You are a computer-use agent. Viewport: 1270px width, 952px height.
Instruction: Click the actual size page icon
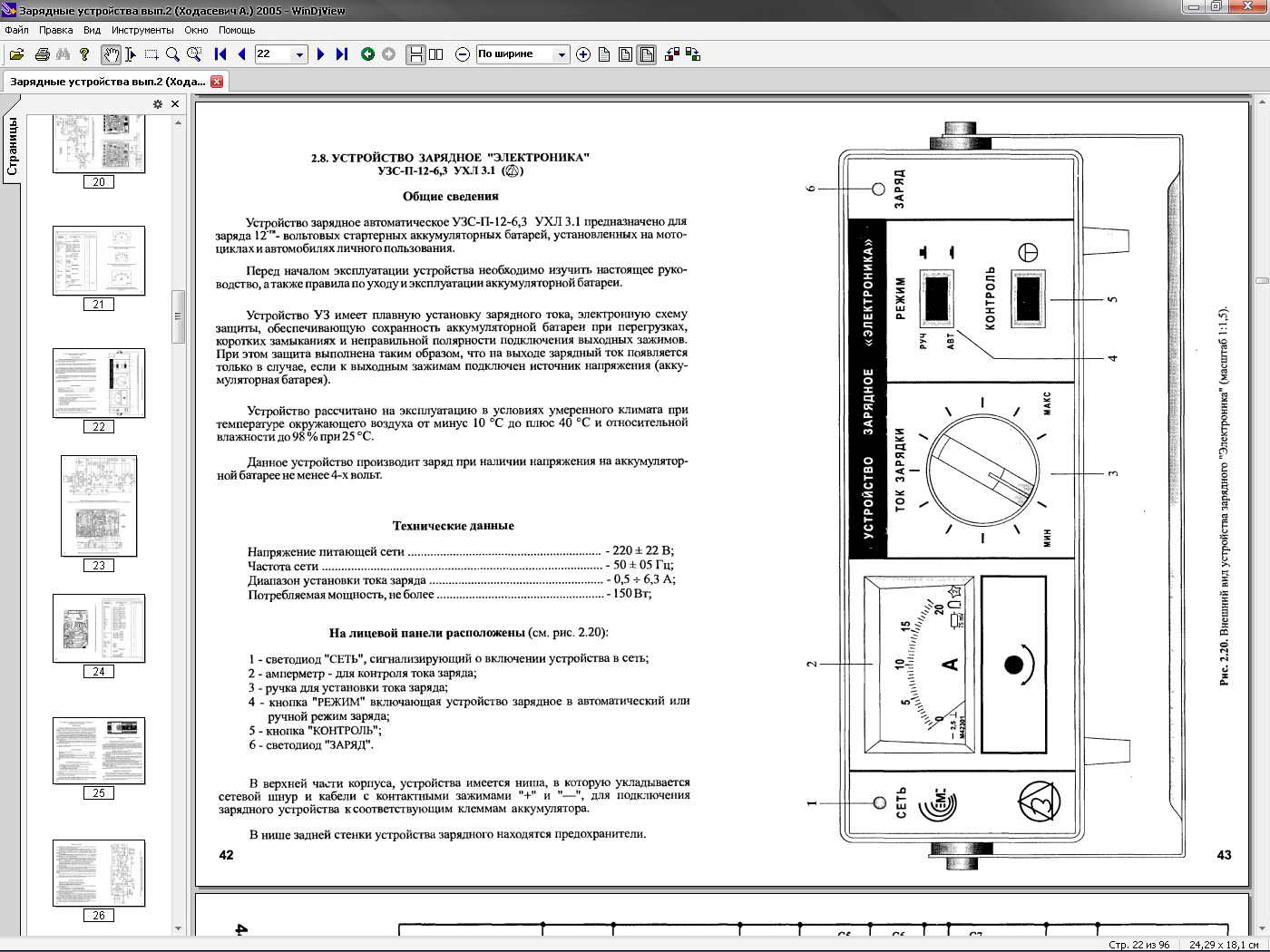pos(604,54)
